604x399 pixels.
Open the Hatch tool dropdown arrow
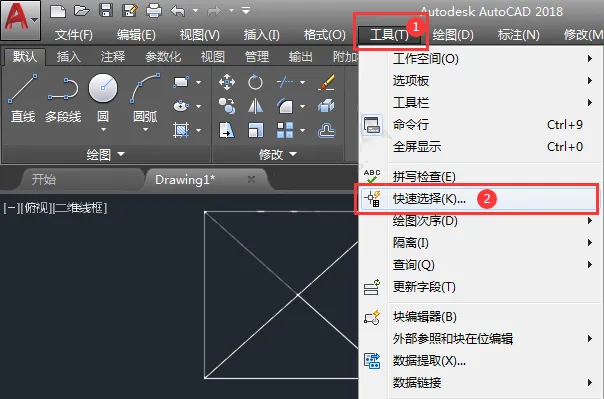[x=198, y=131]
